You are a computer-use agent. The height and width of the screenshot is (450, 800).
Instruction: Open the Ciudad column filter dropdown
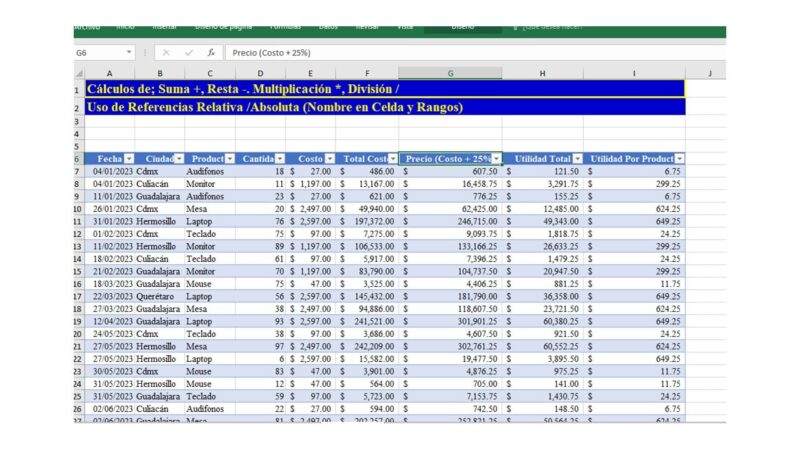179,159
